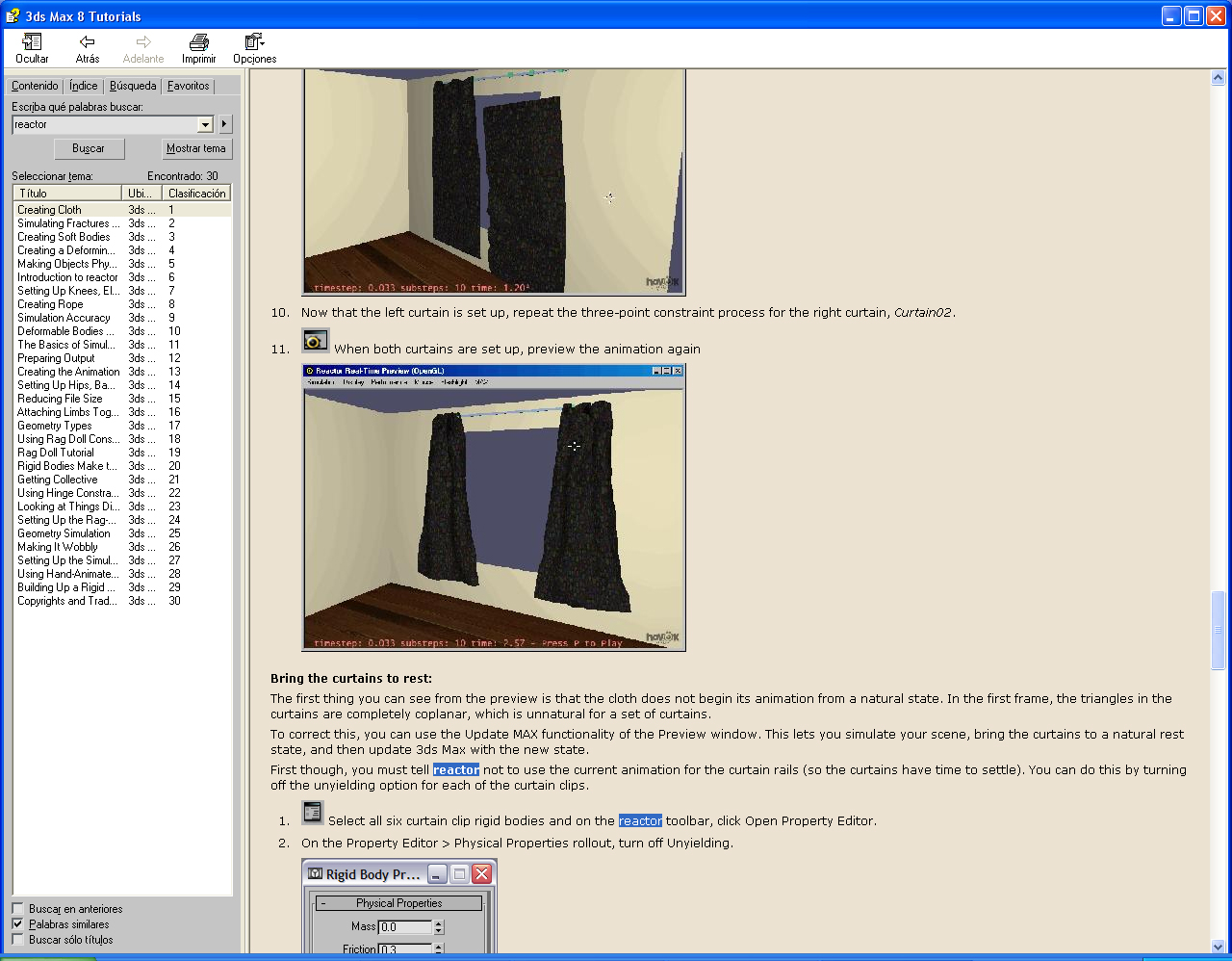Click the Mostrar tema button
The height and width of the screenshot is (961, 1232).
196,148
